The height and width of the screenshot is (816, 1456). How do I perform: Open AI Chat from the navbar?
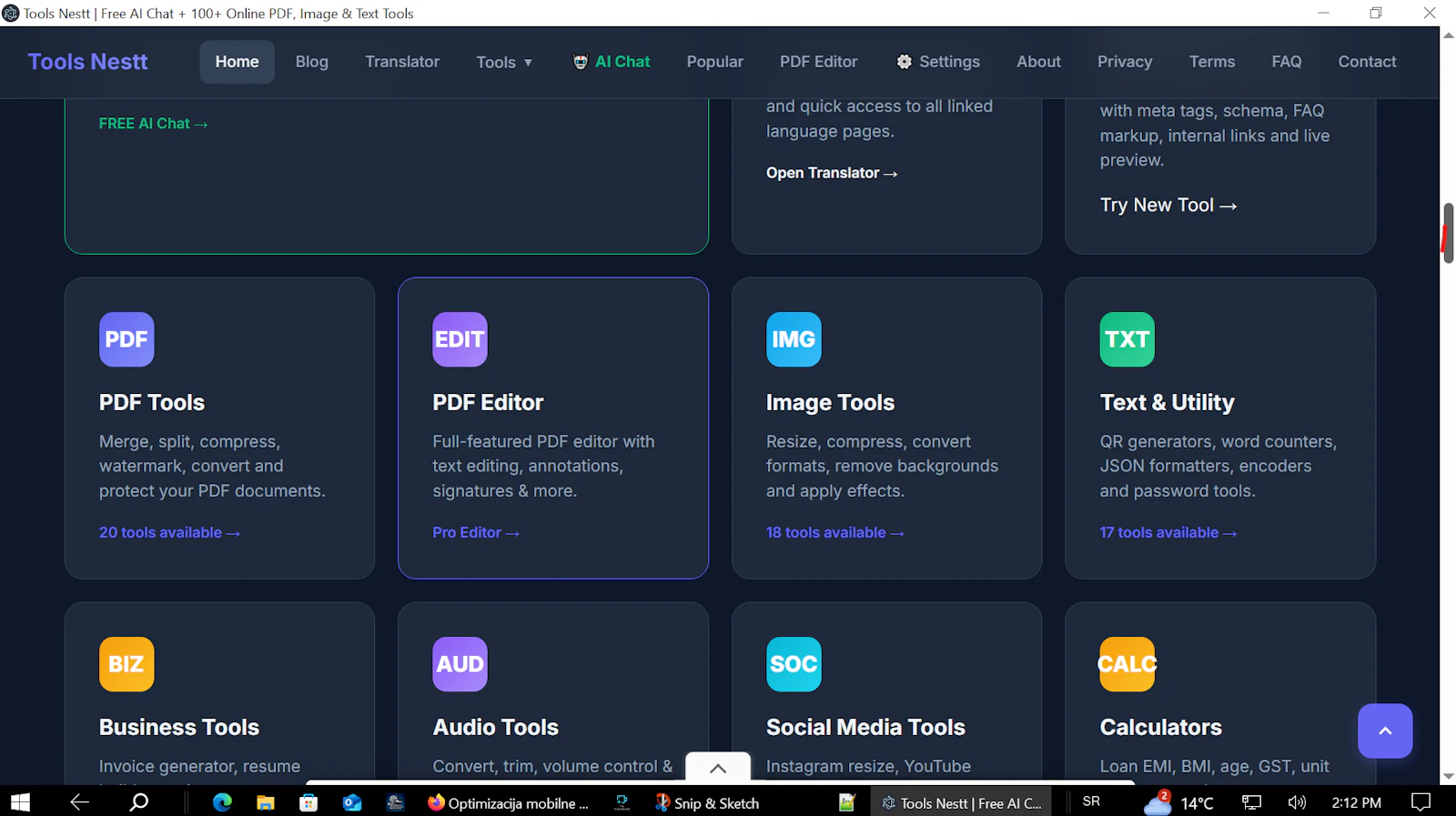click(x=612, y=62)
